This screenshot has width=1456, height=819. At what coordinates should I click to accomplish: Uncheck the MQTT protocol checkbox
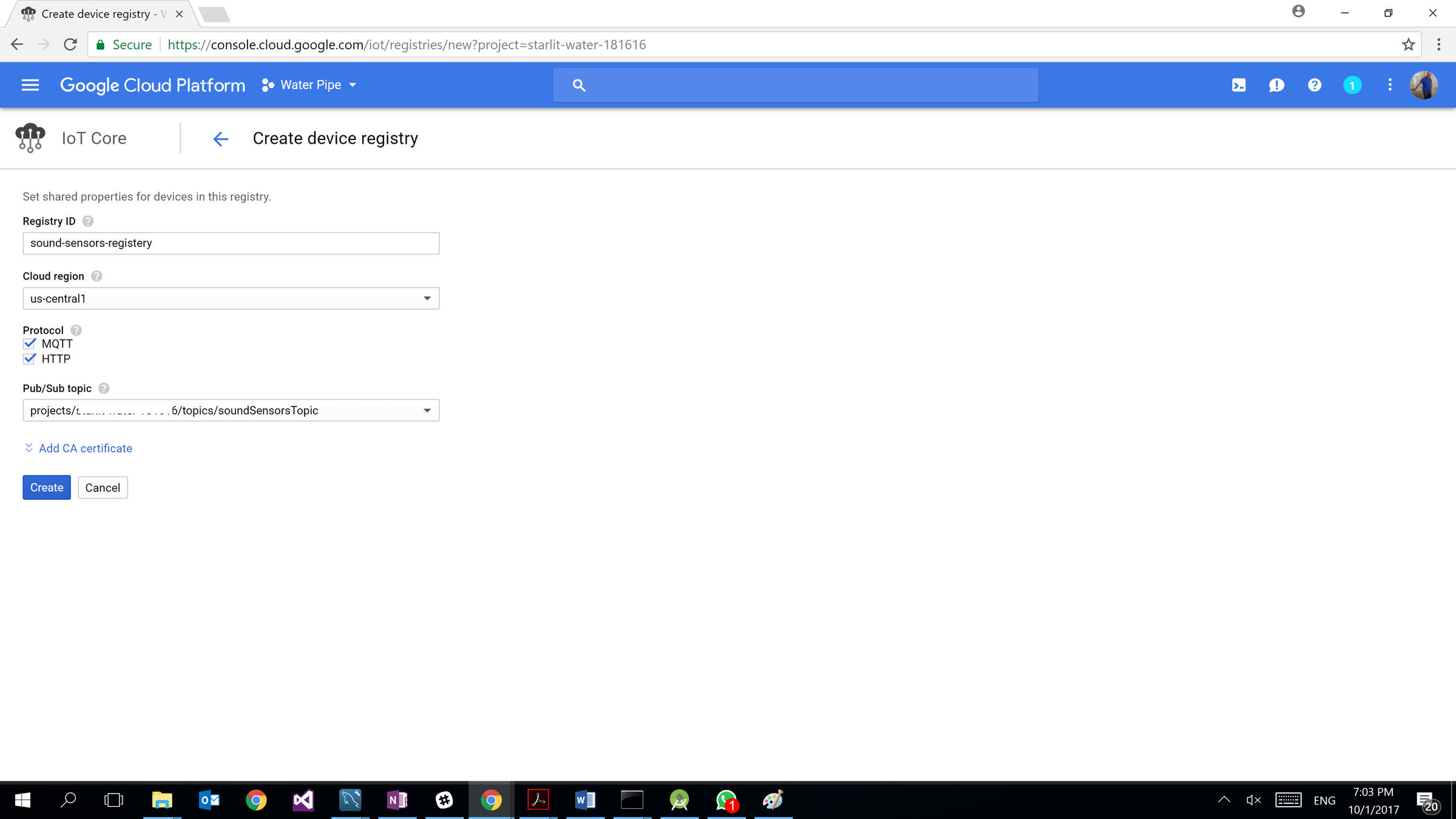pos(30,344)
